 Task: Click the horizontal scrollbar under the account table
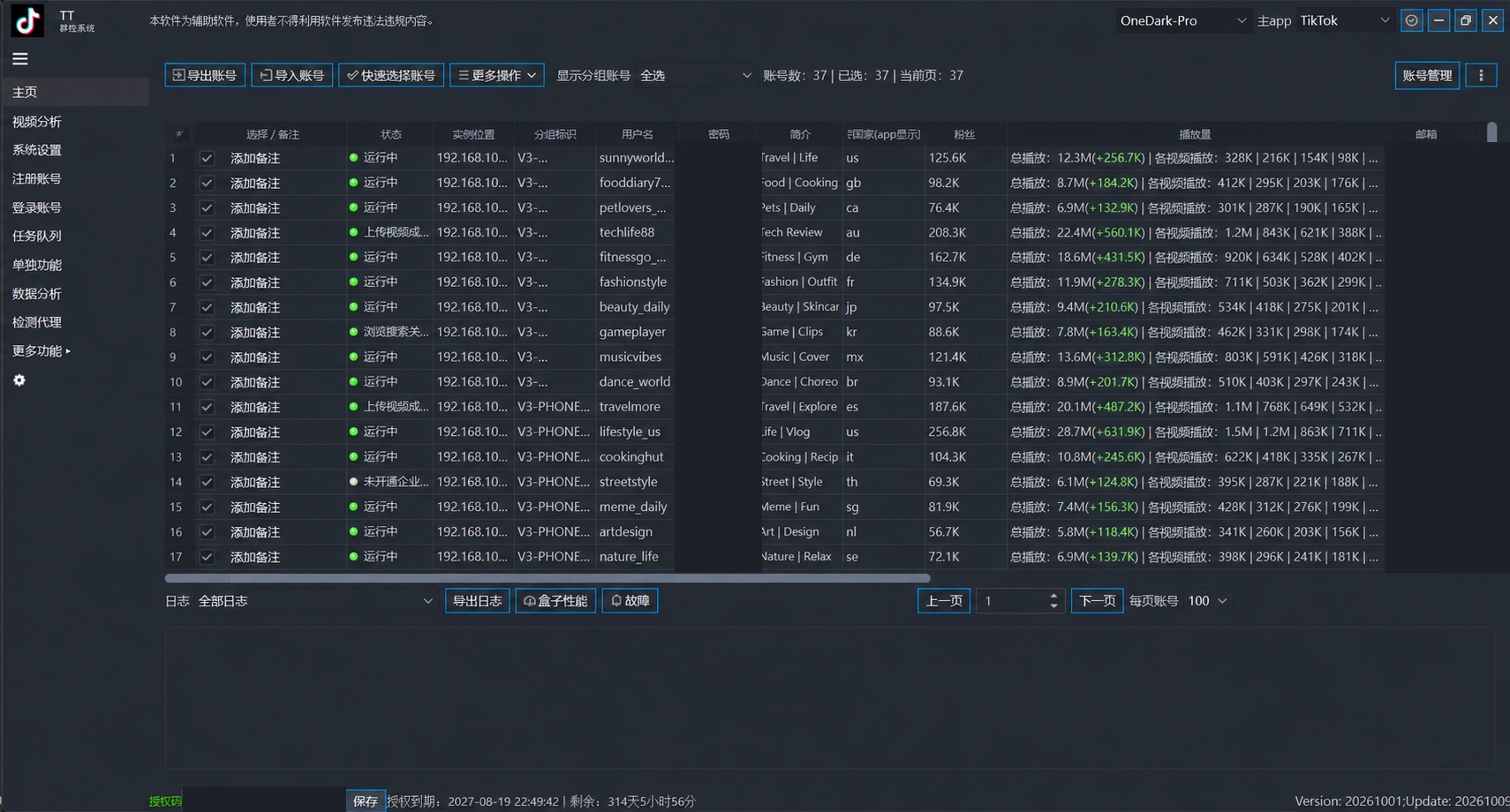[x=547, y=578]
